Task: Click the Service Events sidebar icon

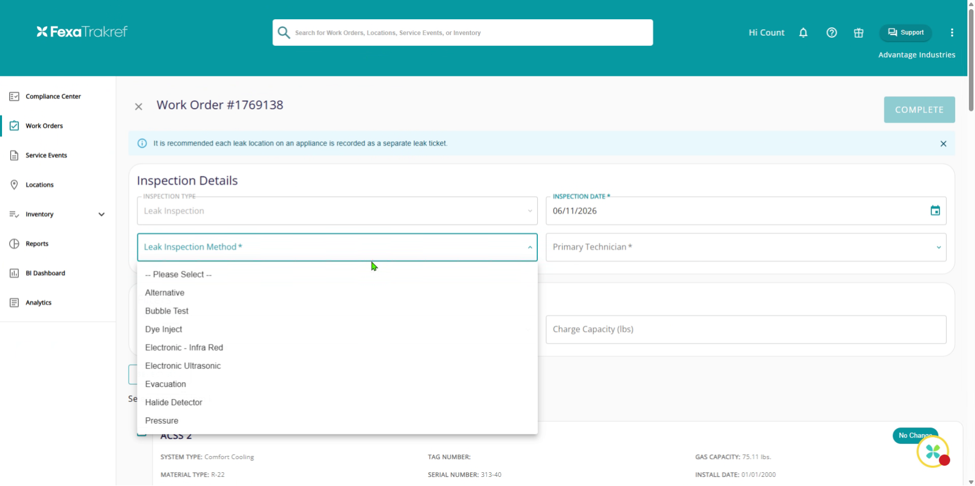Action: point(14,155)
